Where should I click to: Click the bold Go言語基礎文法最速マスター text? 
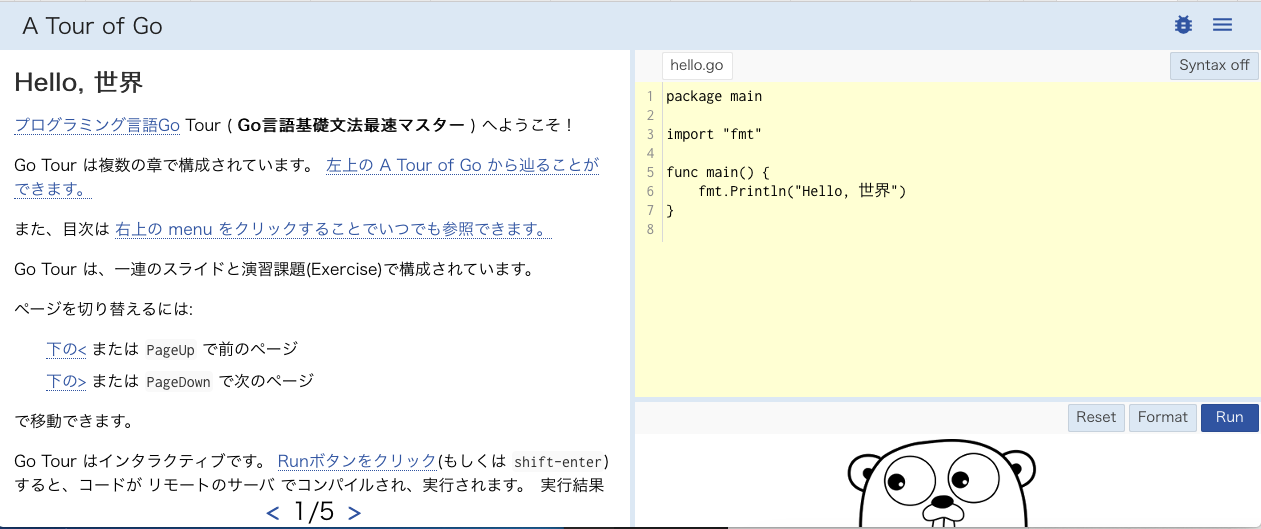pyautogui.click(x=351, y=125)
